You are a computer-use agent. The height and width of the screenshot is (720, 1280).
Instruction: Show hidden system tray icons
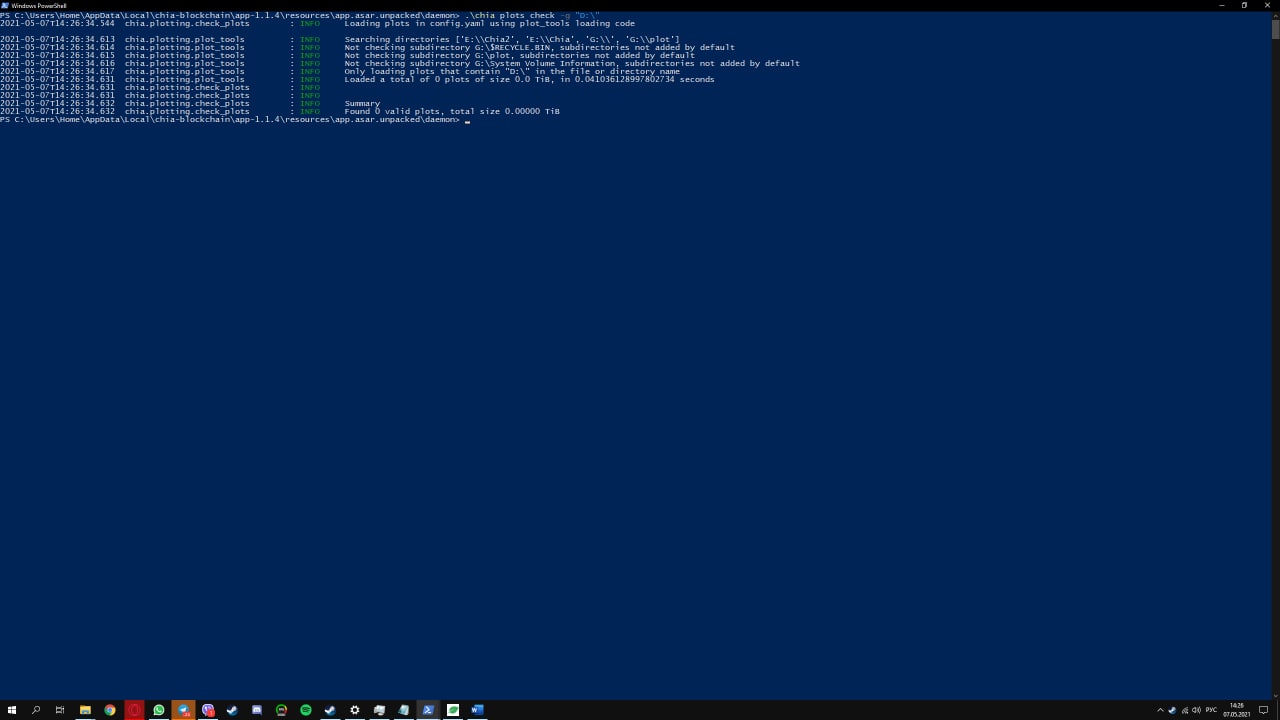[1160, 710]
